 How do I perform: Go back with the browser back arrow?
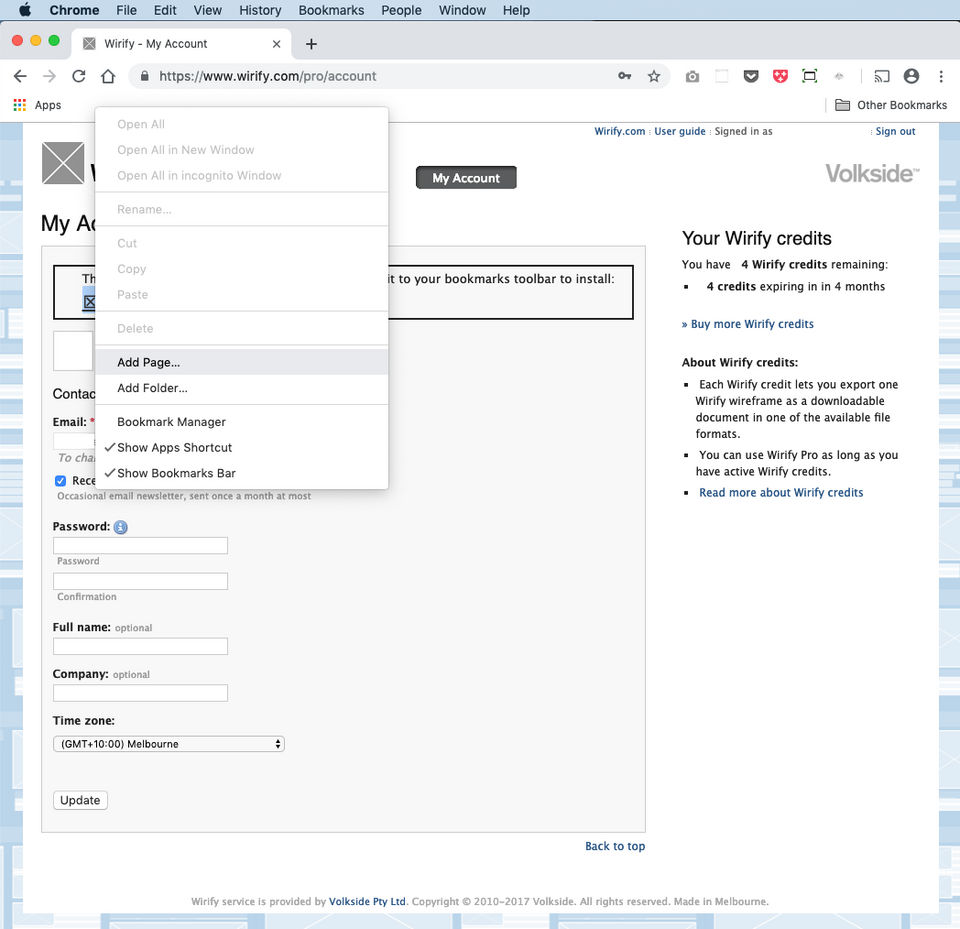20,76
